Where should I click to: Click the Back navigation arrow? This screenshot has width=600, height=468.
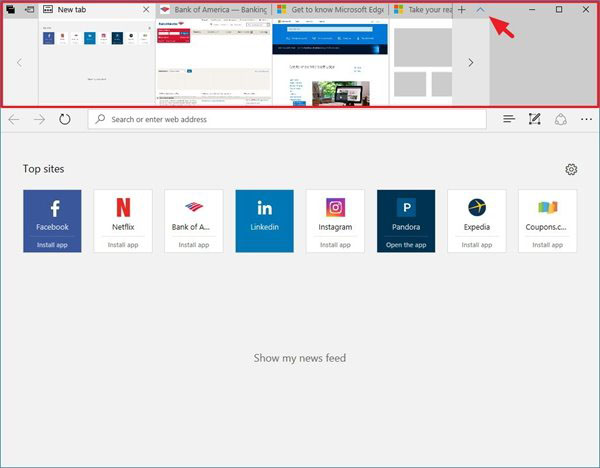click(14, 119)
